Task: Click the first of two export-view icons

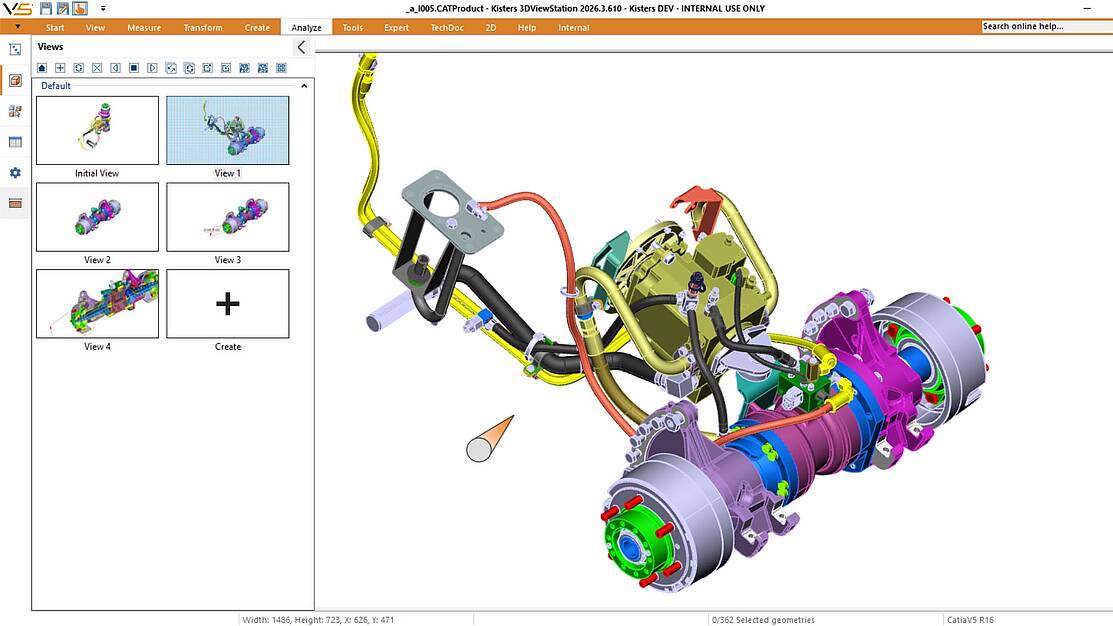Action: pos(208,68)
